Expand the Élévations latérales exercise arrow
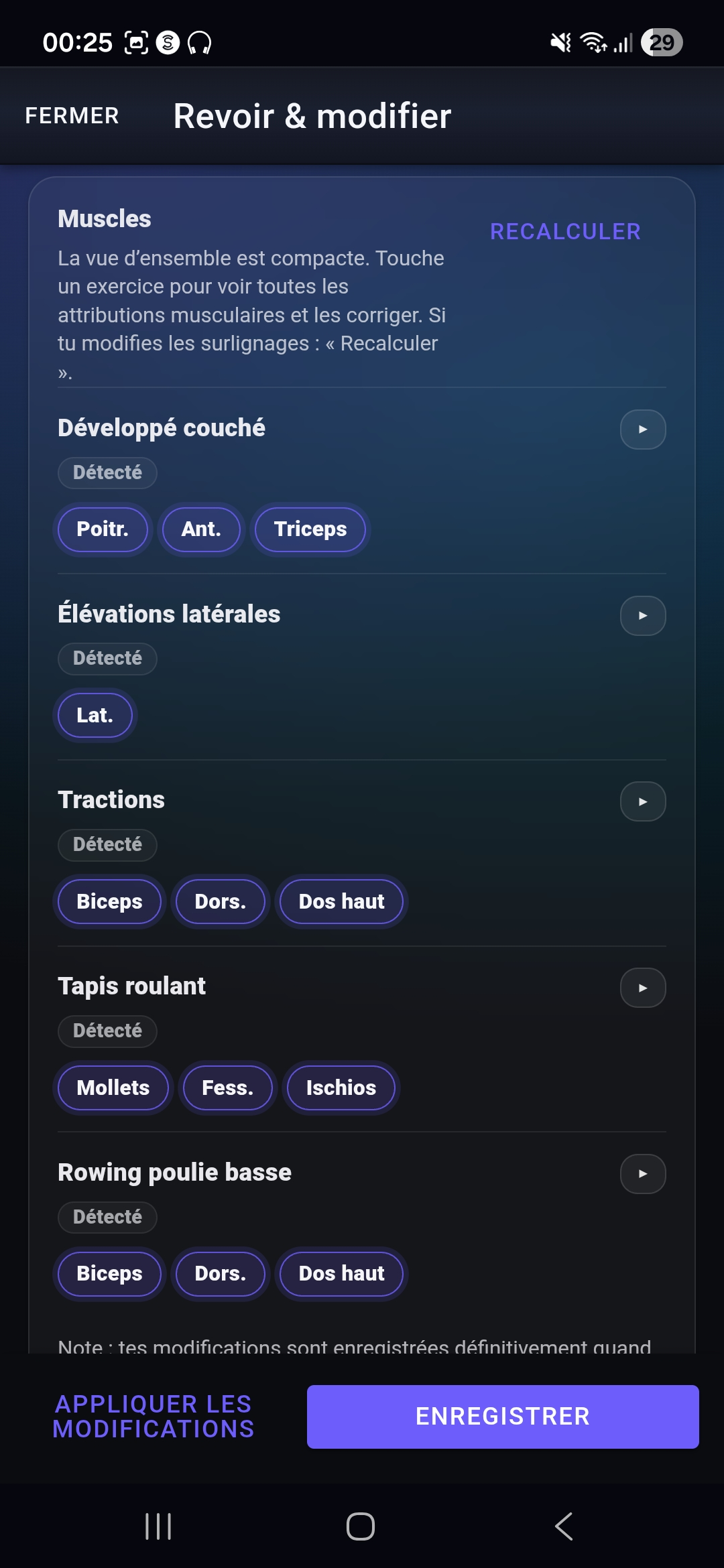 pos(643,616)
